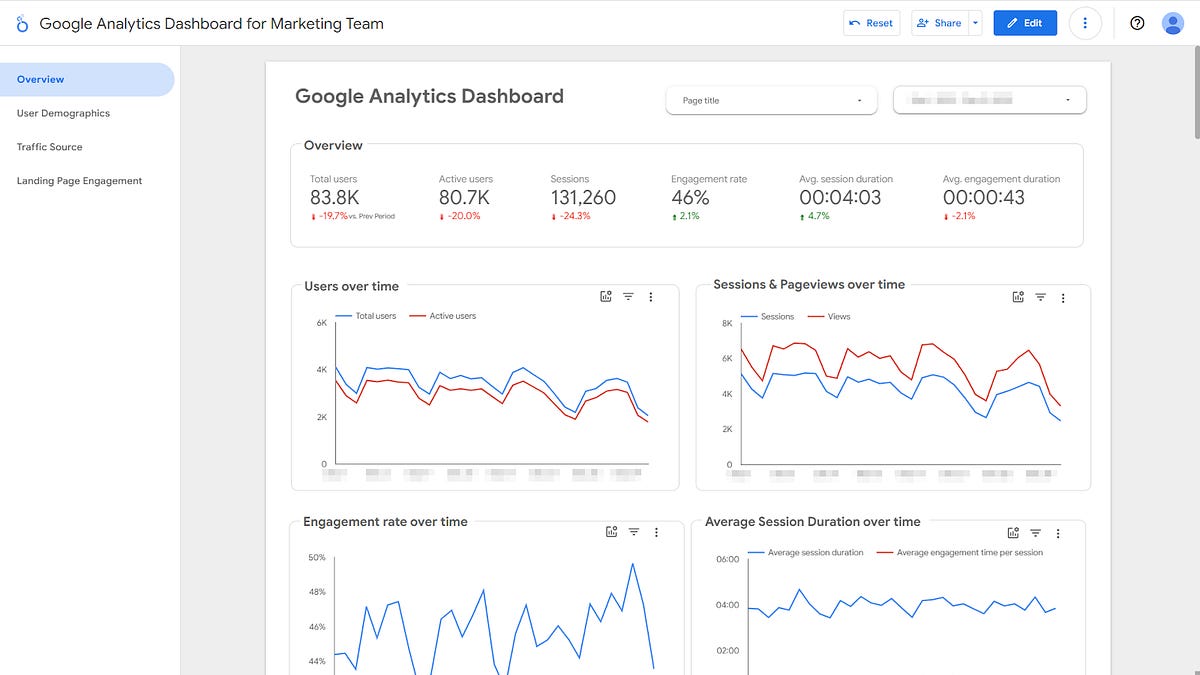Click the 4.7% session duration change value
Image resolution: width=1200 pixels, height=675 pixels.
(x=818, y=216)
